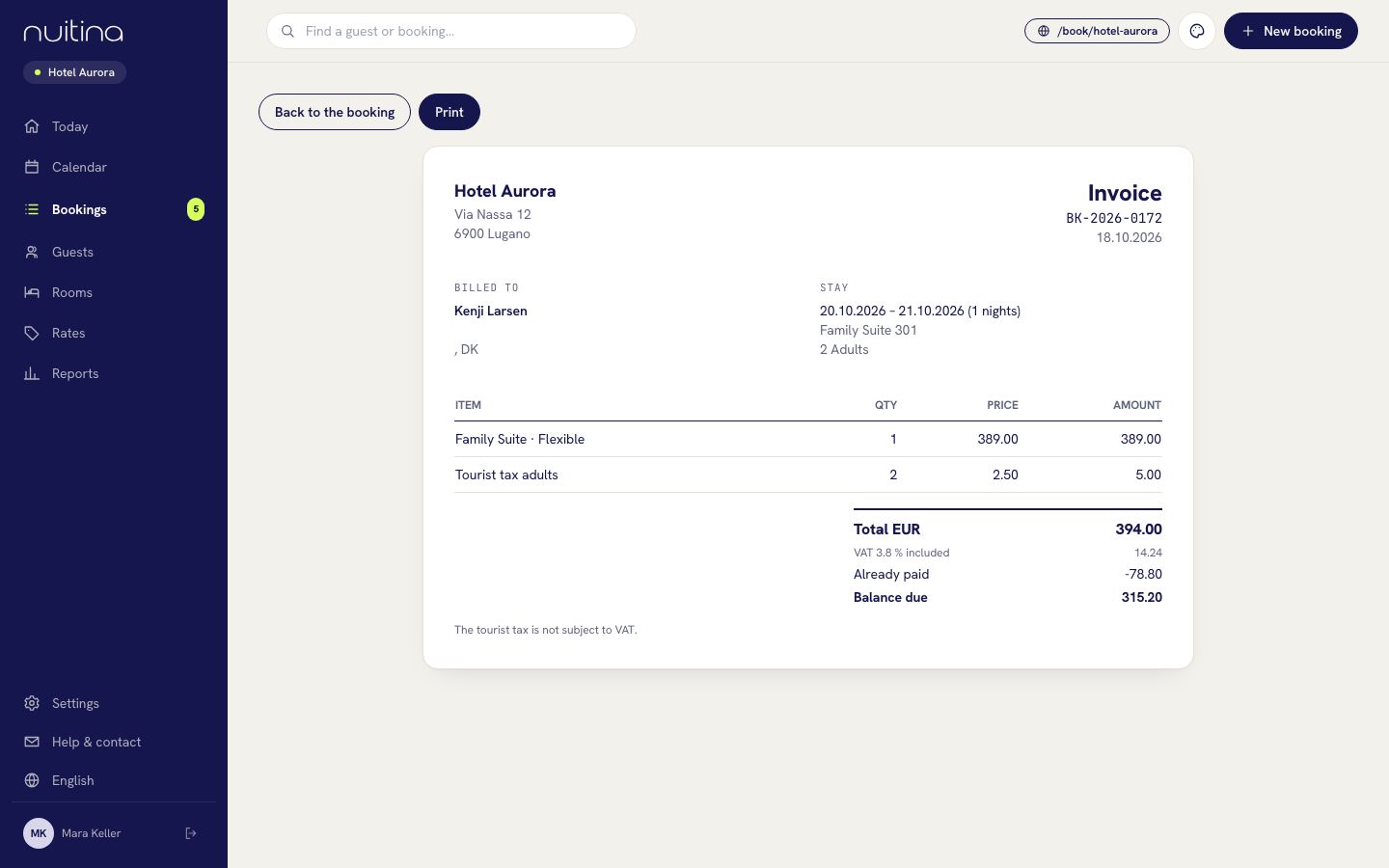Open the Reports section
This screenshot has height=868, width=1389.
point(114,373)
